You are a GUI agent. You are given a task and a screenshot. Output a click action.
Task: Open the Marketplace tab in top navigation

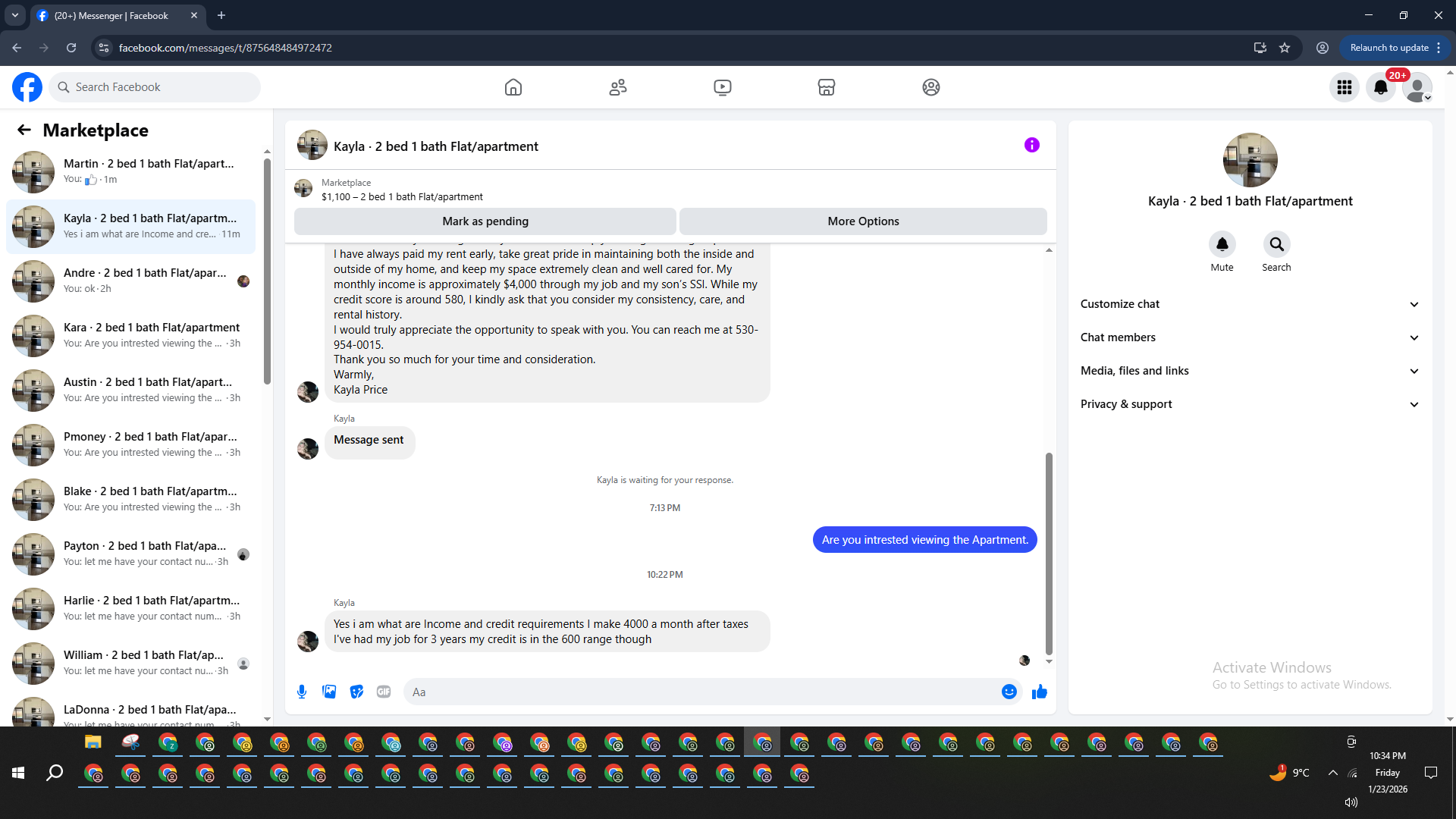[826, 87]
